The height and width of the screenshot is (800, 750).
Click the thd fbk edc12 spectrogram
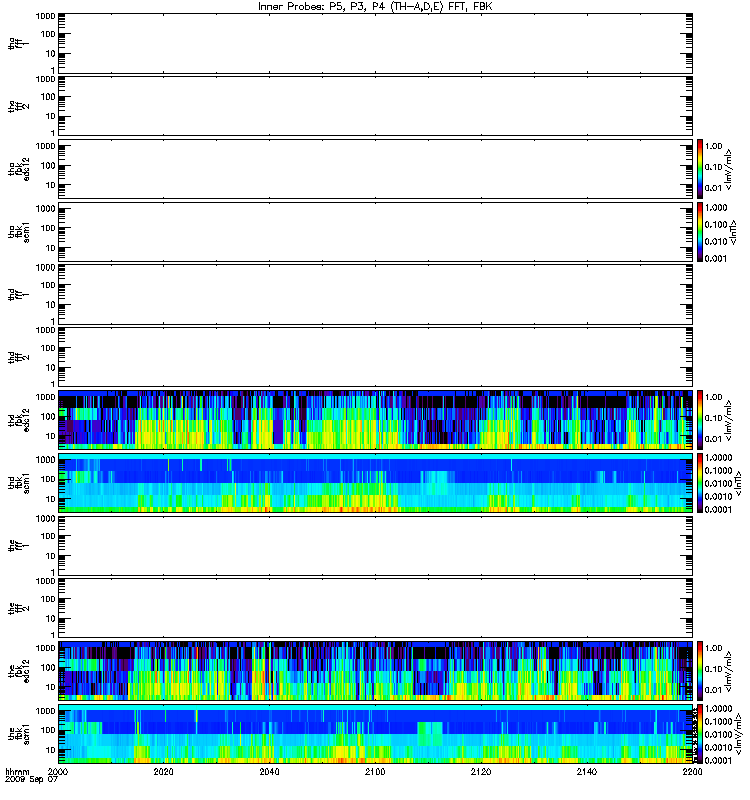pyautogui.click(x=375, y=420)
